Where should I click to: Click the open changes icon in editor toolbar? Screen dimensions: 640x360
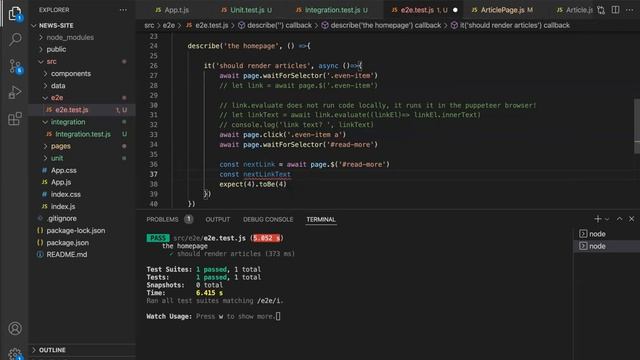tap(601, 10)
